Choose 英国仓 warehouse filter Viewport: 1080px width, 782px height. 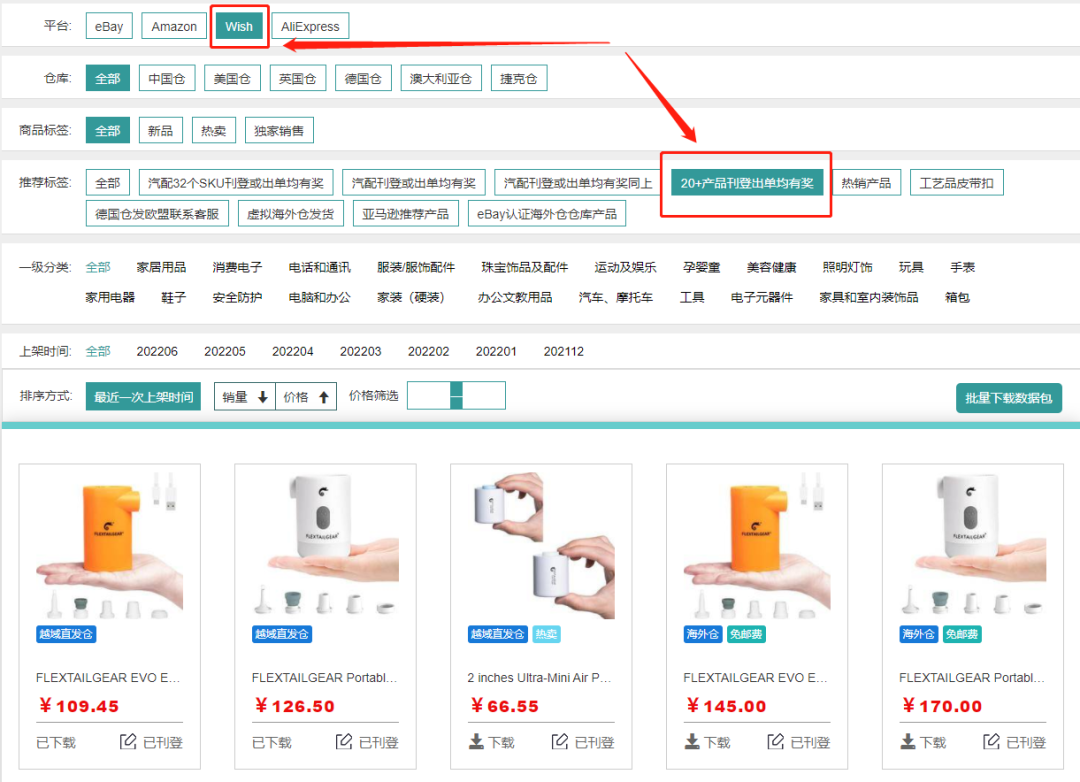tap(298, 79)
